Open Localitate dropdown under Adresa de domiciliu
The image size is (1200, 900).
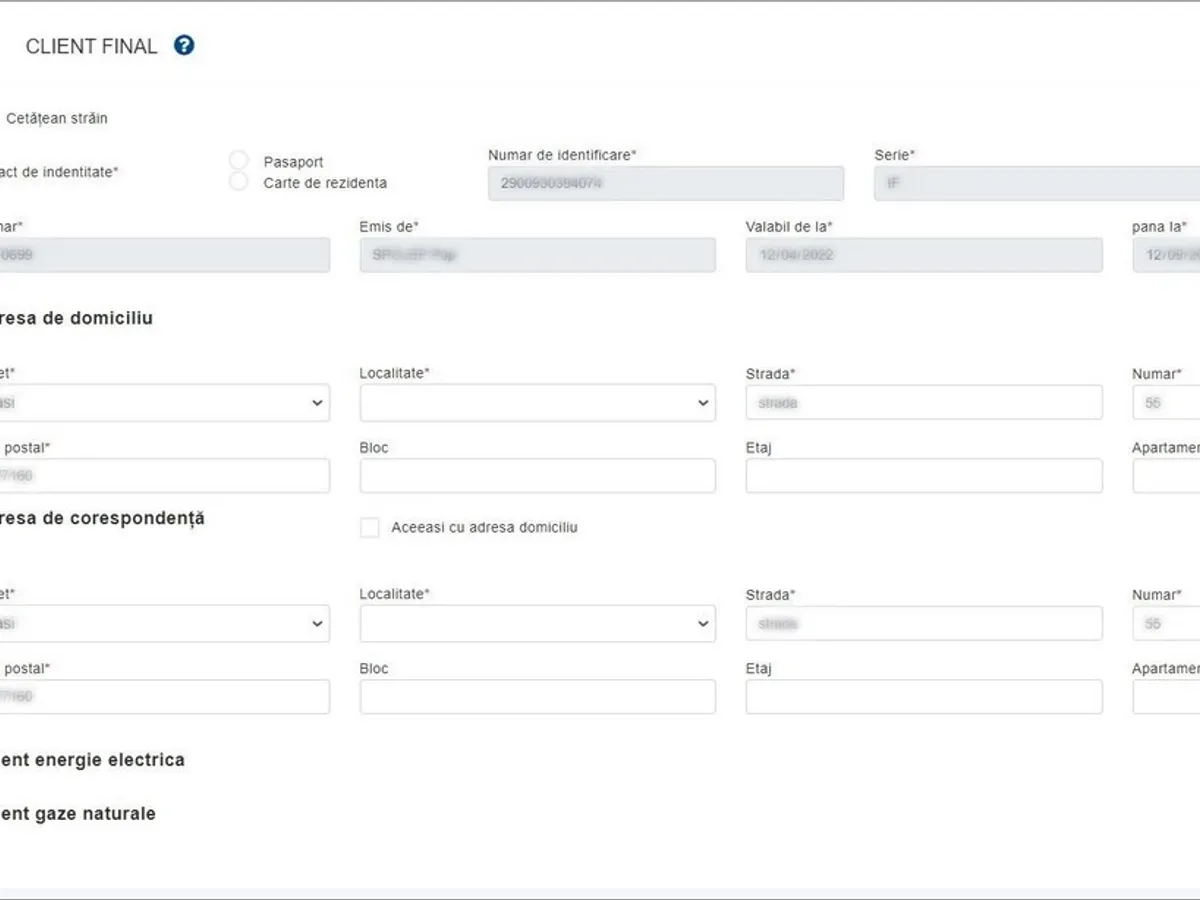[x=537, y=403]
